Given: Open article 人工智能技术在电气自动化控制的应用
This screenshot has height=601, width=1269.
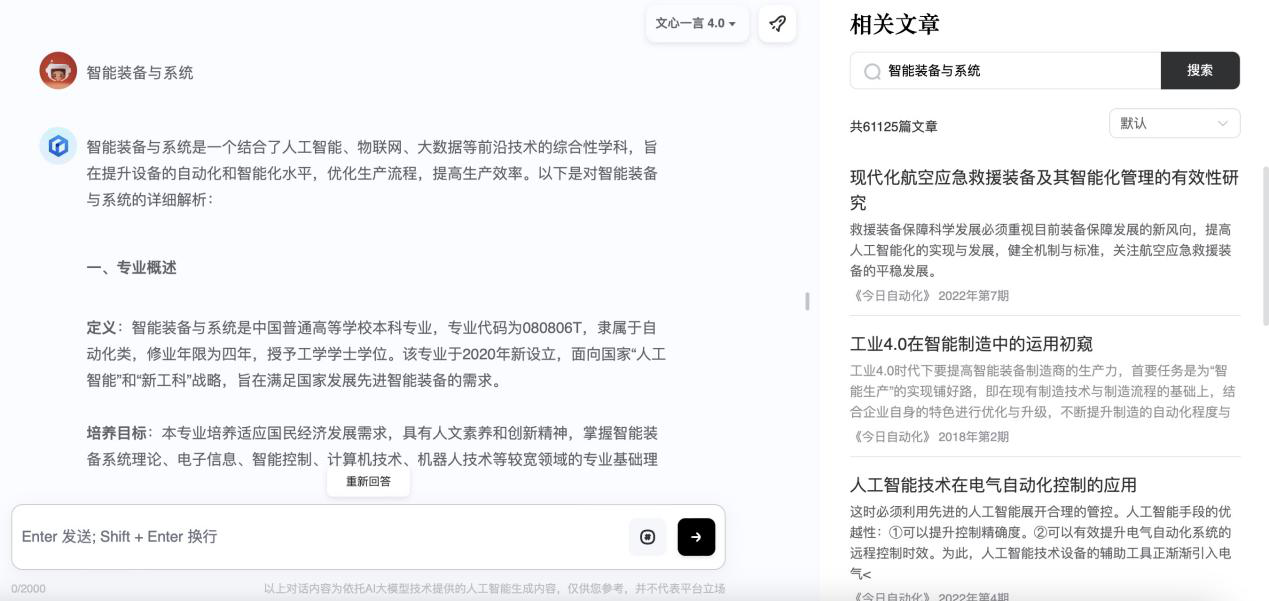Looking at the screenshot, I should (x=992, y=485).
